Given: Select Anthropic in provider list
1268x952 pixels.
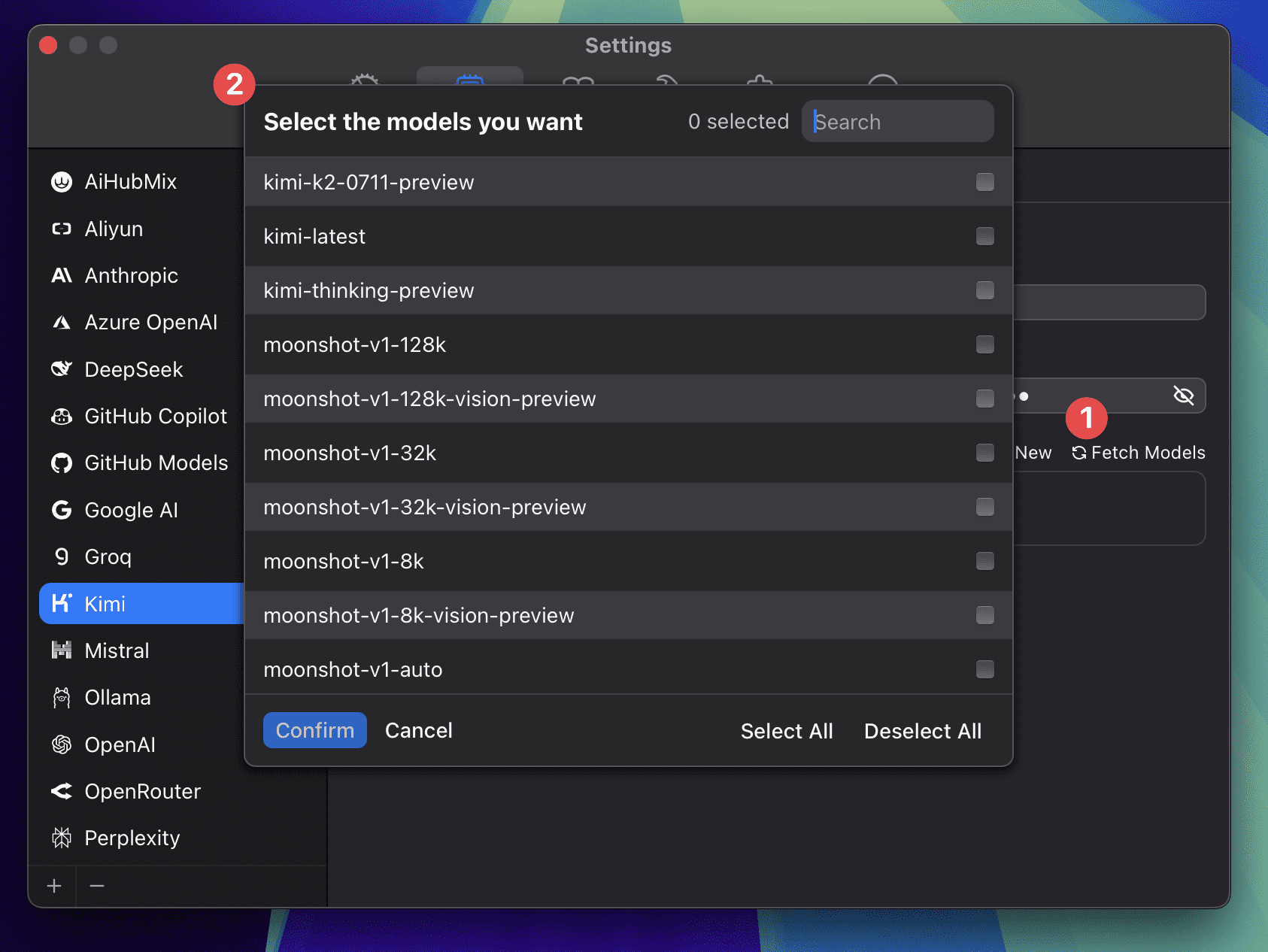Looking at the screenshot, I should (x=141, y=275).
